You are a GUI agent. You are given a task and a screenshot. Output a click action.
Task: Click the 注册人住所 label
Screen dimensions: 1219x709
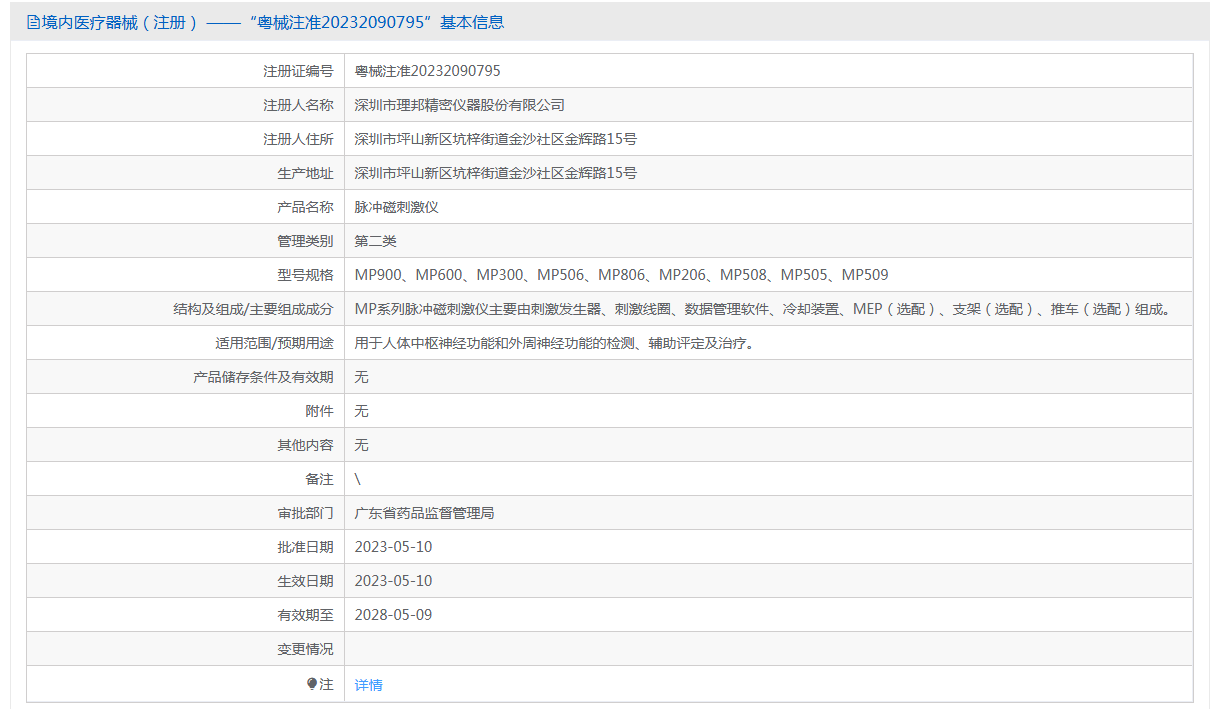[298, 139]
